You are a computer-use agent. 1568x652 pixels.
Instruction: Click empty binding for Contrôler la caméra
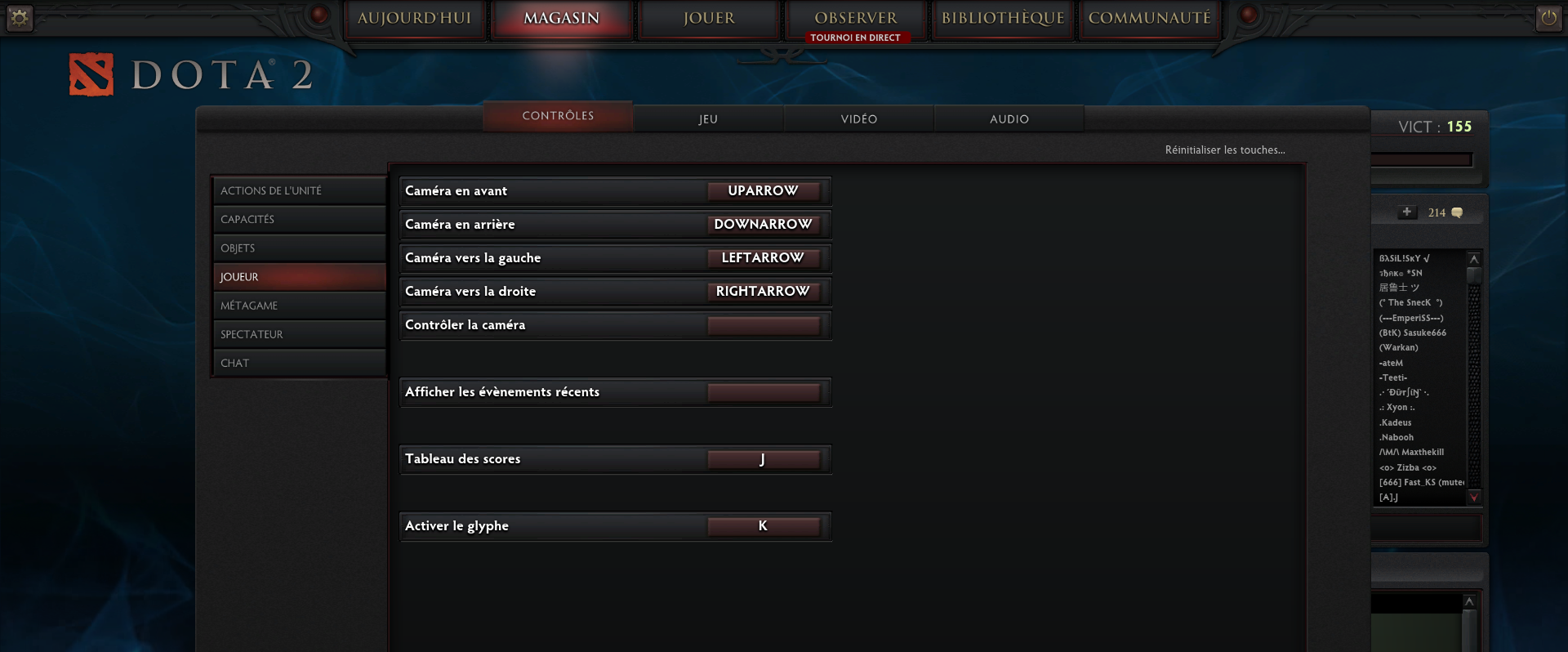763,324
